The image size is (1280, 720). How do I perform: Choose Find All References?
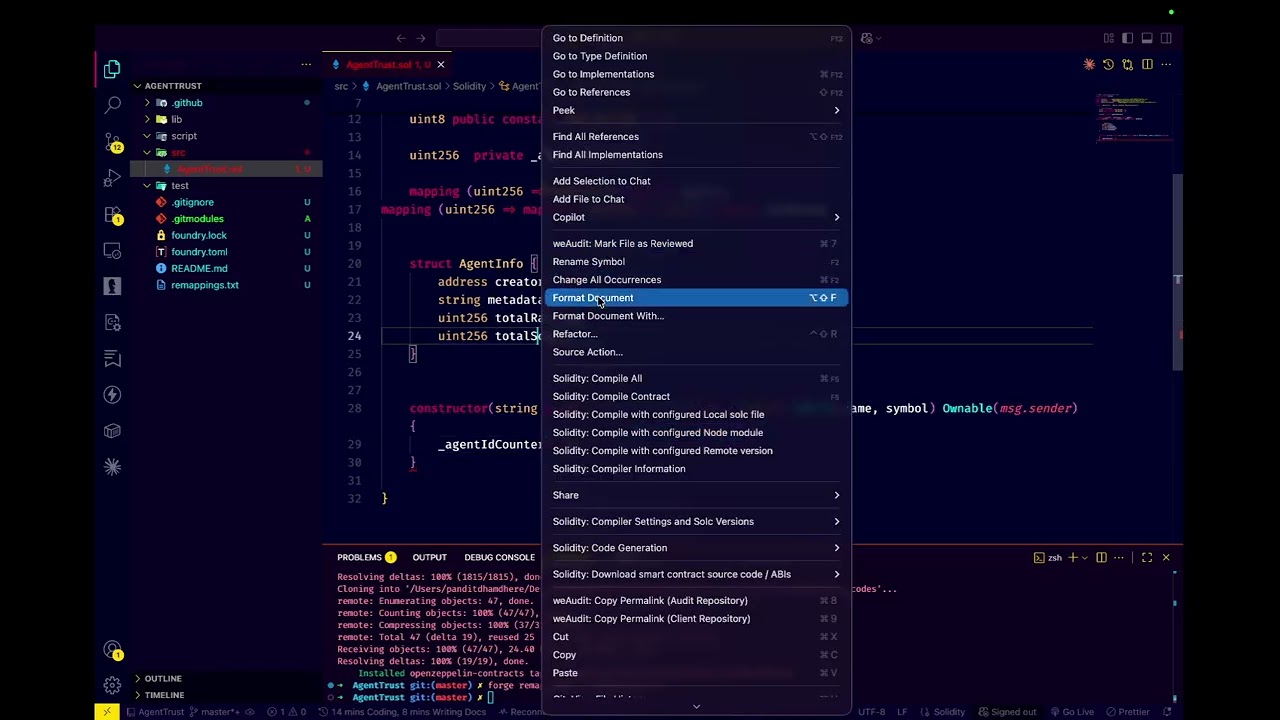(x=696, y=137)
